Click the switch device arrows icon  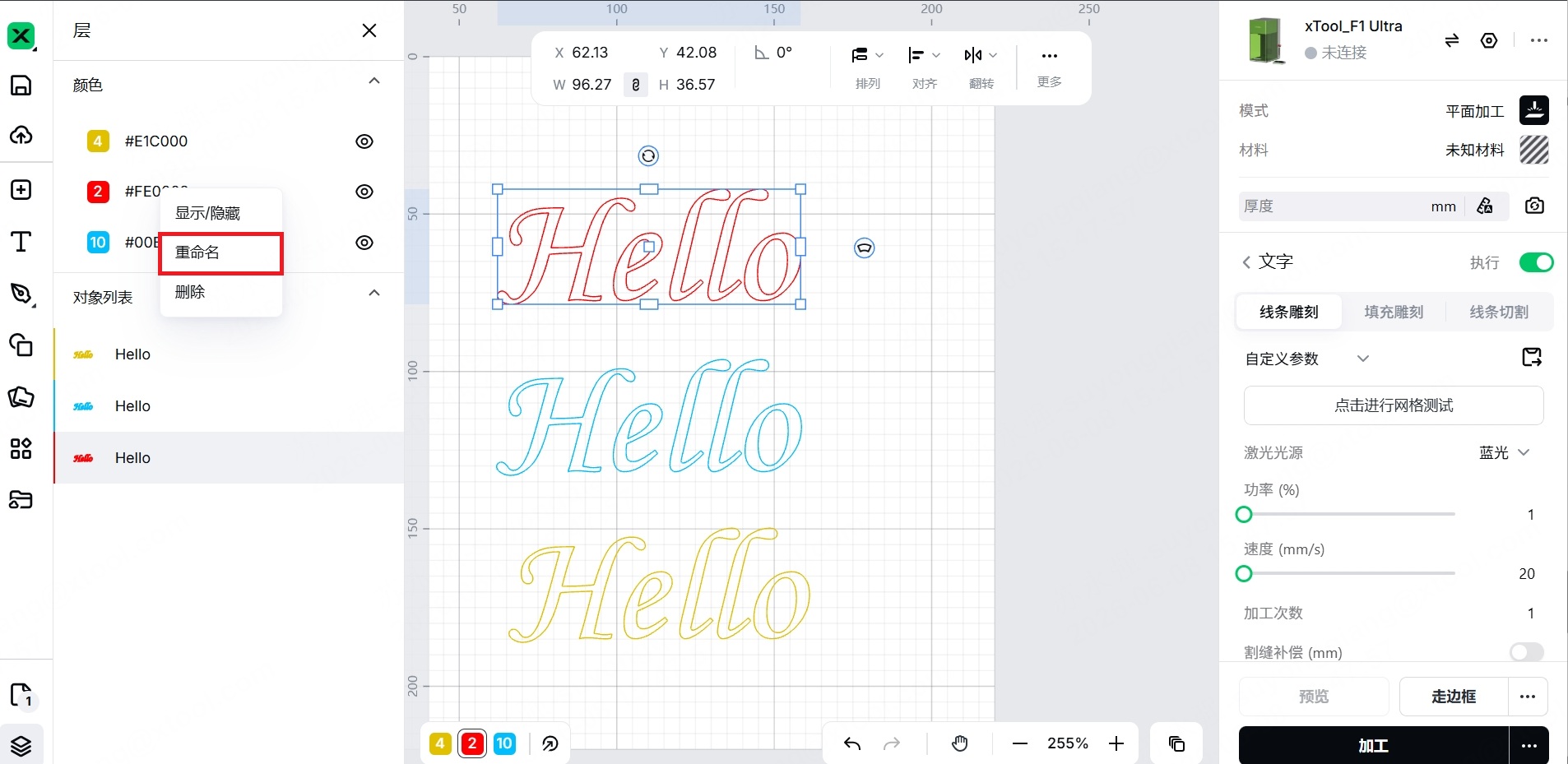[x=1452, y=40]
